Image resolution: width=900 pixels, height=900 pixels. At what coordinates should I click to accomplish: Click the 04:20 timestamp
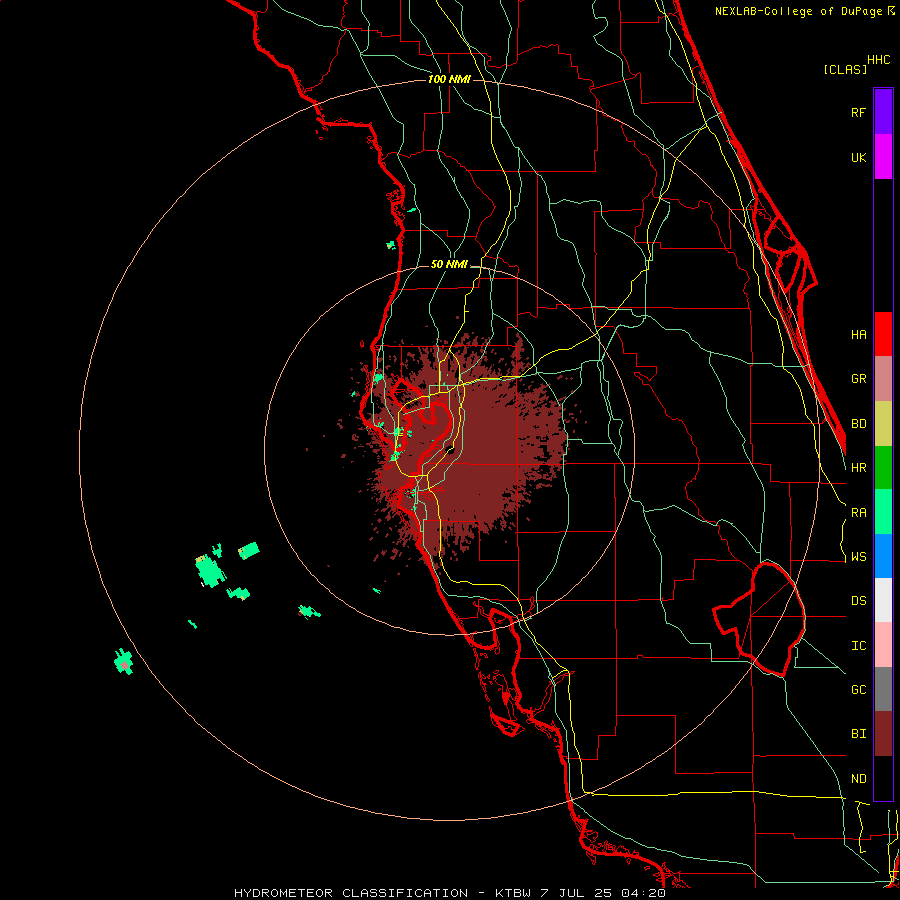[643, 893]
